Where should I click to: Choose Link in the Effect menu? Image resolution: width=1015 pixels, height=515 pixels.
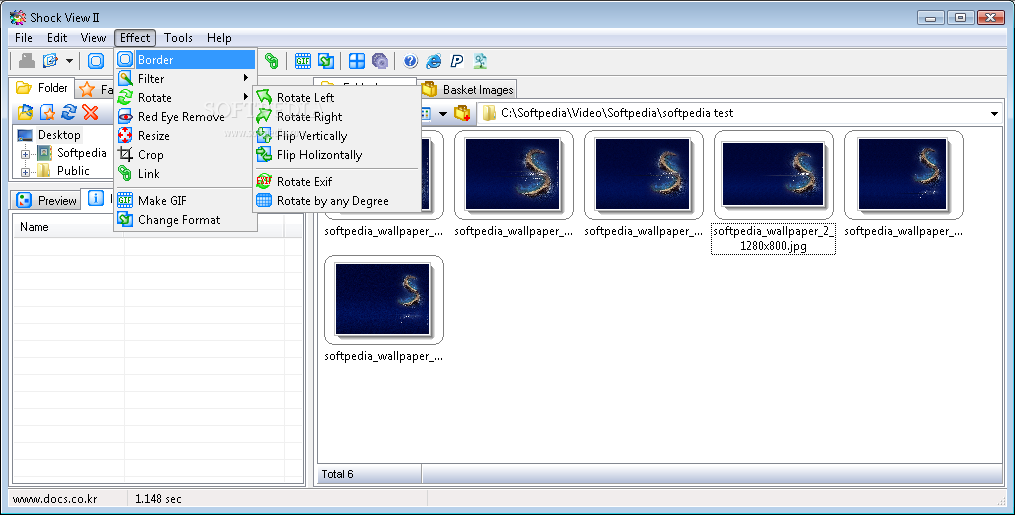186,173
